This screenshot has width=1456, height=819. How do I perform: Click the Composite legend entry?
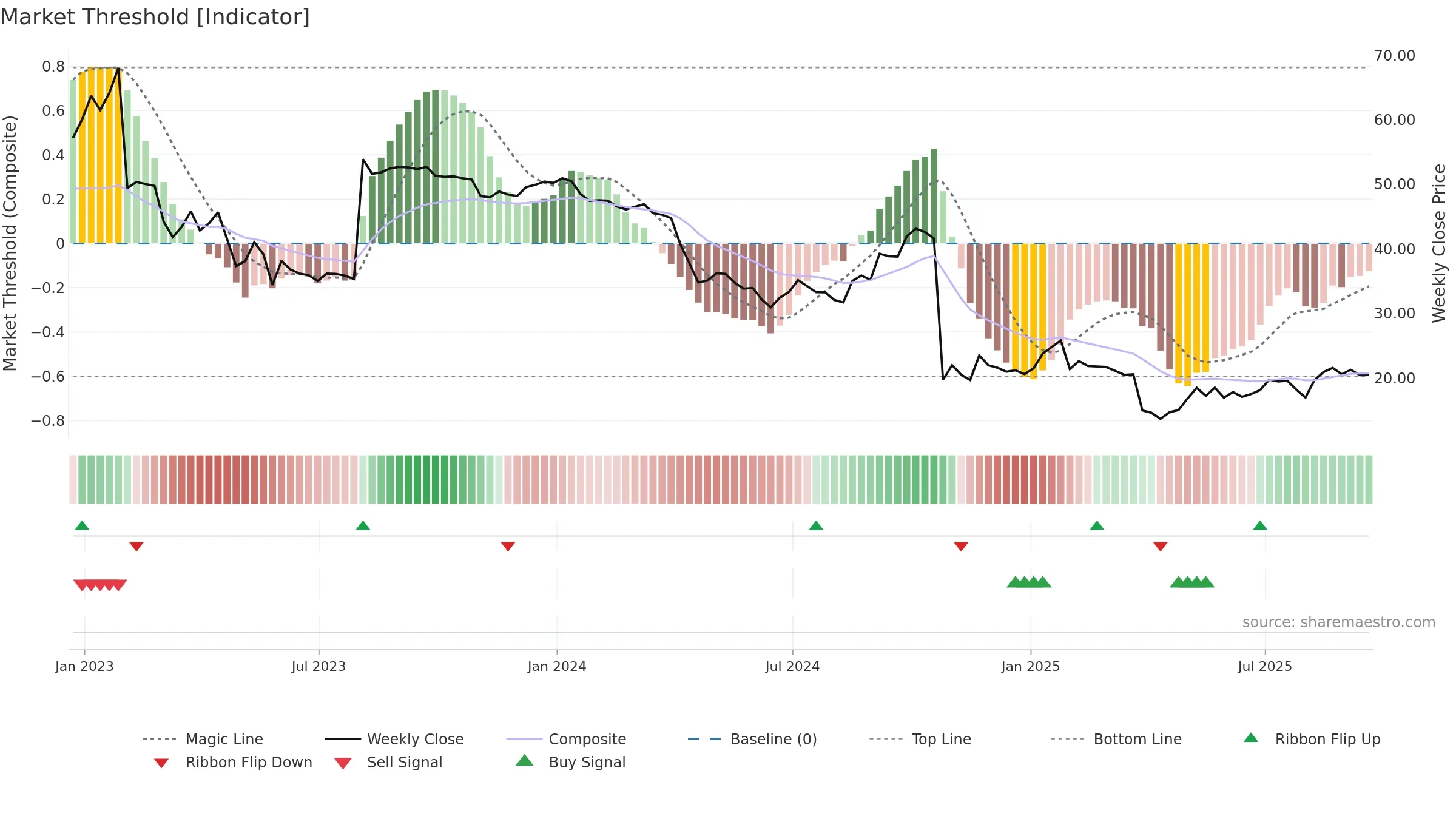pos(566,739)
